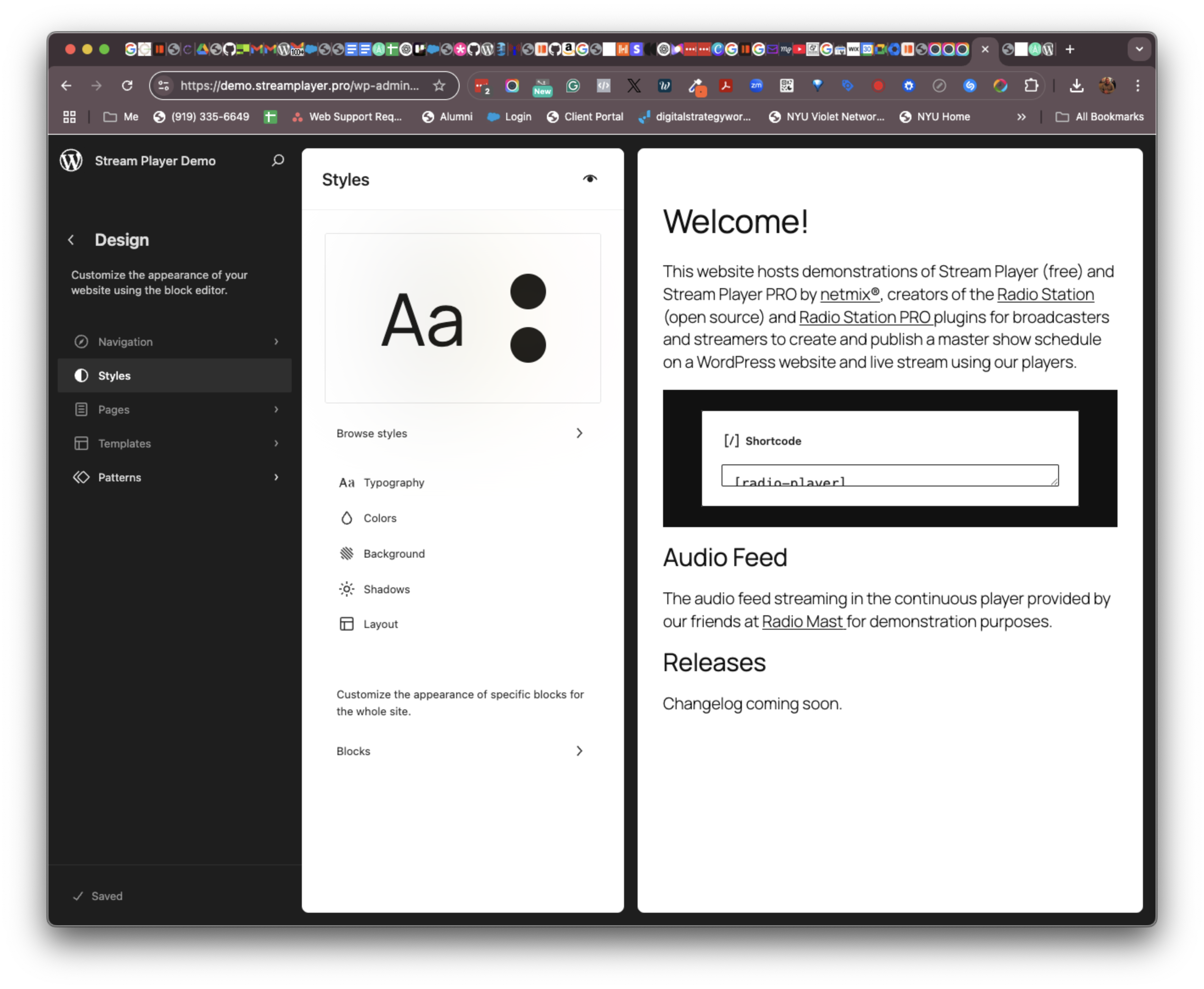Open the Alumni bookmark
This screenshot has height=989, width=1204.
coord(448,117)
